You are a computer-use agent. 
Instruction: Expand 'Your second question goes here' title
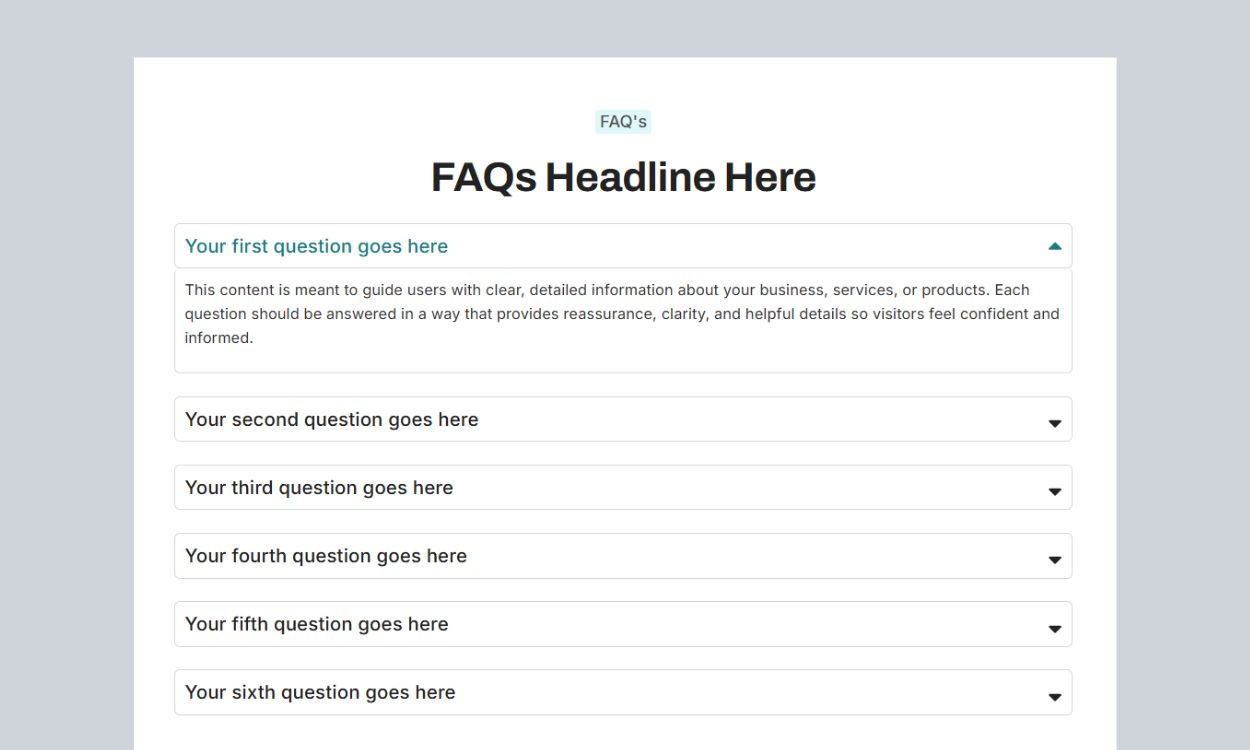point(331,420)
